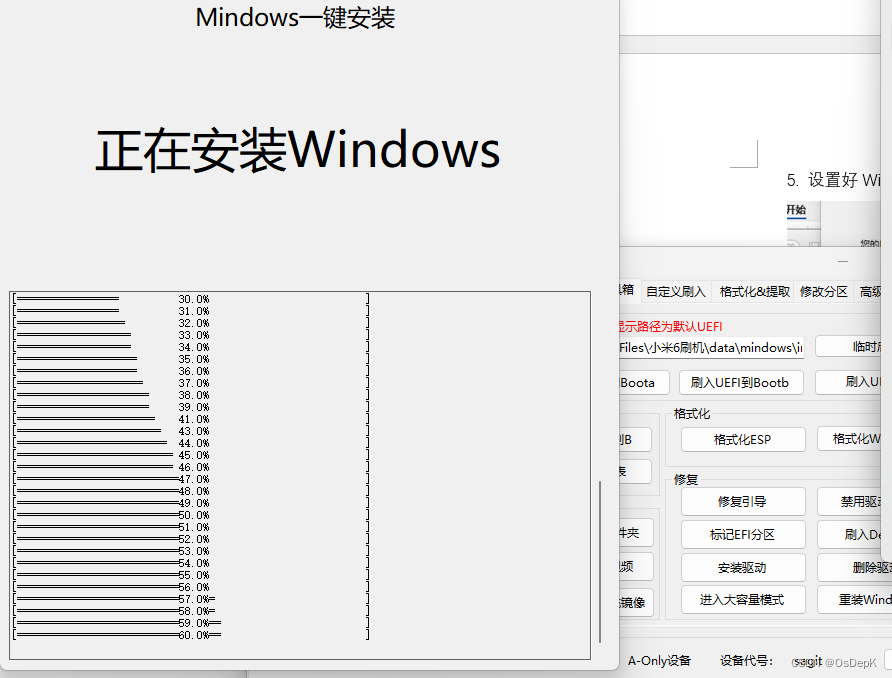
Task: Click the 33.0% progress line in the log
Action: [191, 335]
